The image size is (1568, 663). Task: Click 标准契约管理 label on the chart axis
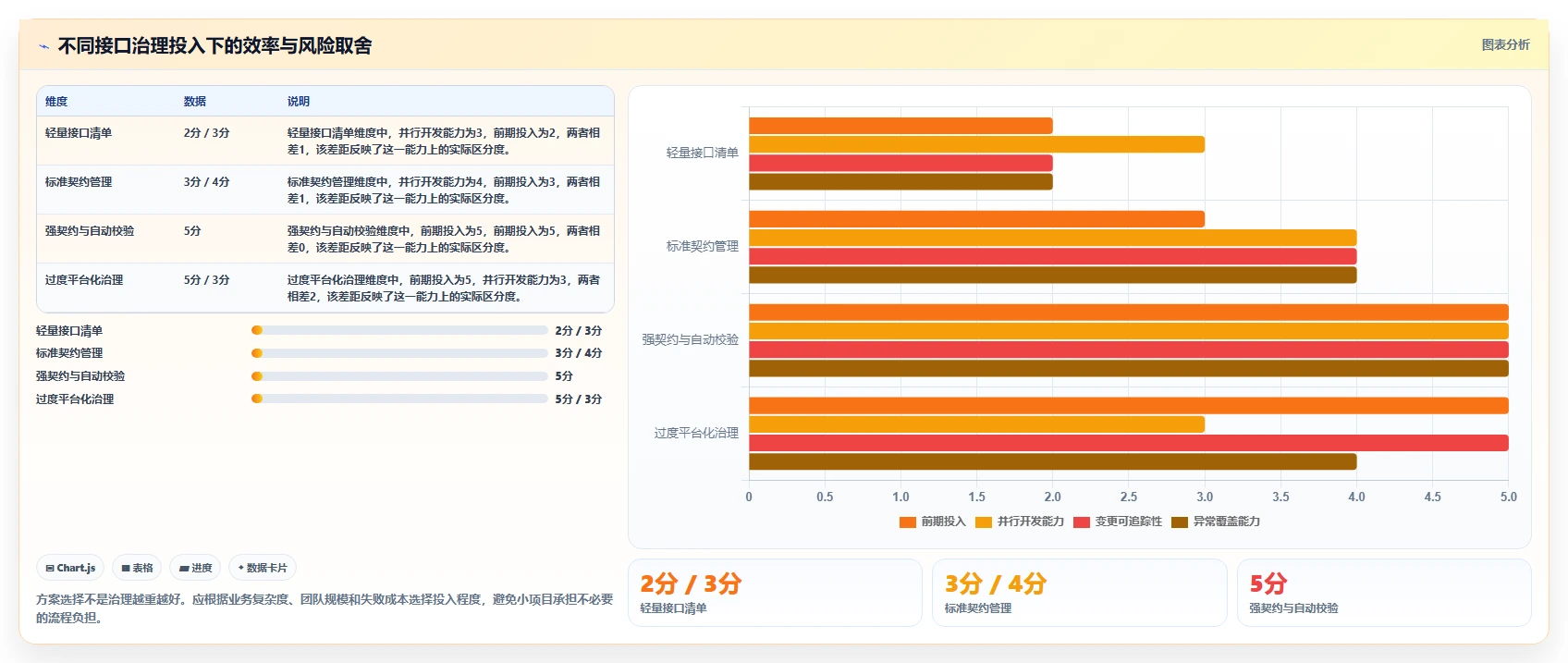click(703, 247)
